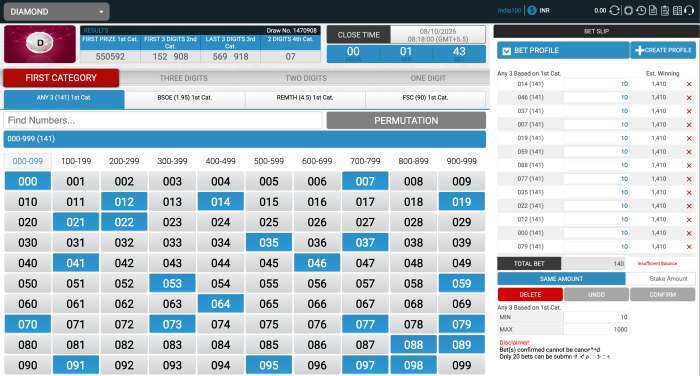The image size is (700, 376).
Task: Open the results table grid icon
Action: click(677, 10)
